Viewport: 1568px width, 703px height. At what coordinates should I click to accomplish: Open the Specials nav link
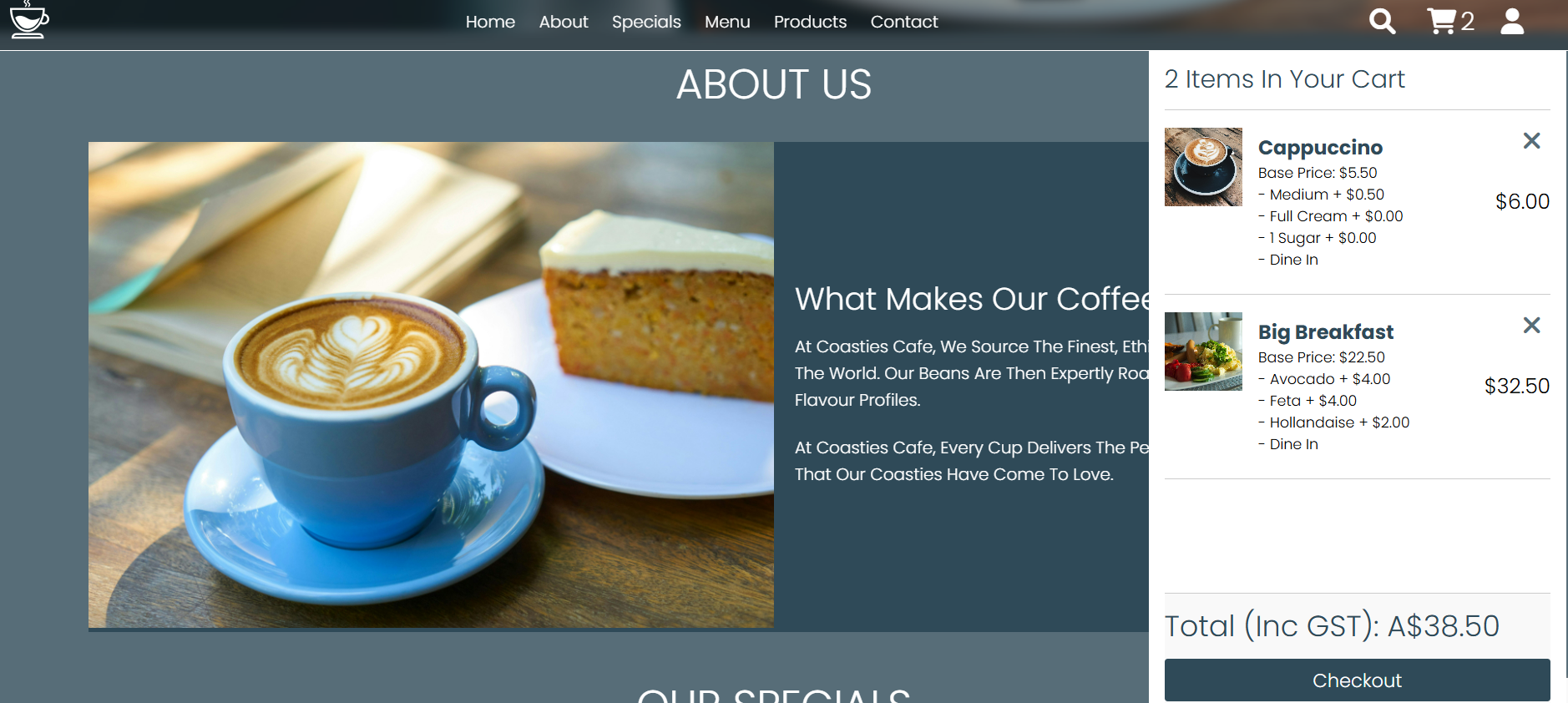[646, 22]
